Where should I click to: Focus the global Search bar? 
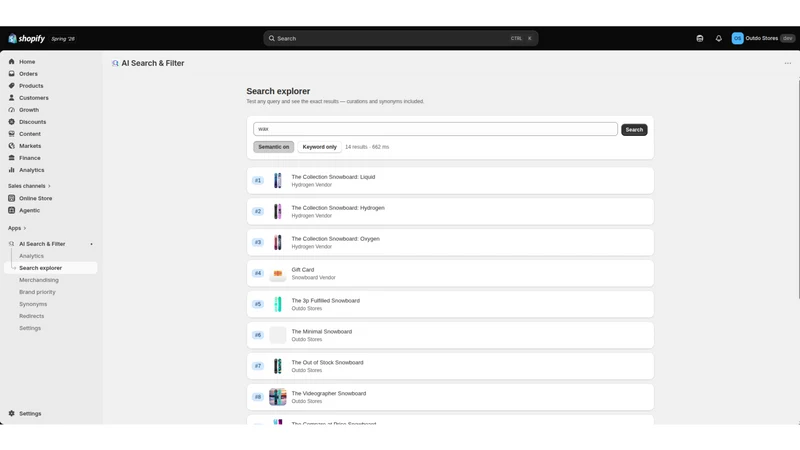(x=401, y=38)
